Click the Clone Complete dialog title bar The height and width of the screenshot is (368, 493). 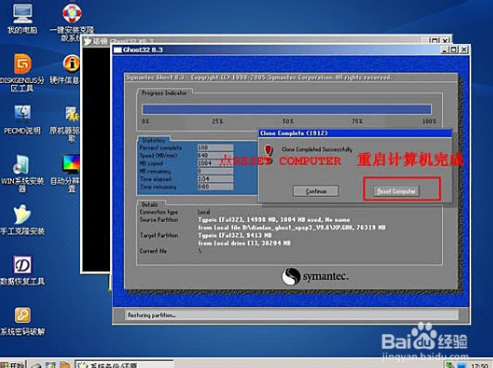tap(355, 133)
